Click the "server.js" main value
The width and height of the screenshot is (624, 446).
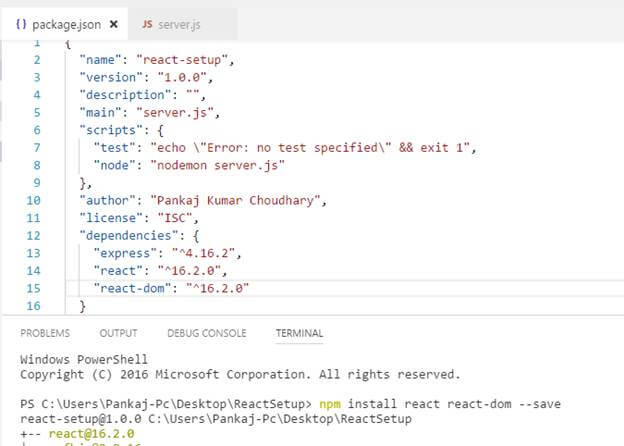[x=175, y=113]
